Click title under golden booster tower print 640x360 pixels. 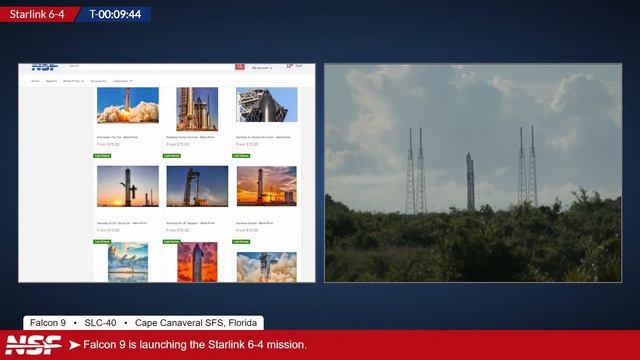click(x=190, y=137)
